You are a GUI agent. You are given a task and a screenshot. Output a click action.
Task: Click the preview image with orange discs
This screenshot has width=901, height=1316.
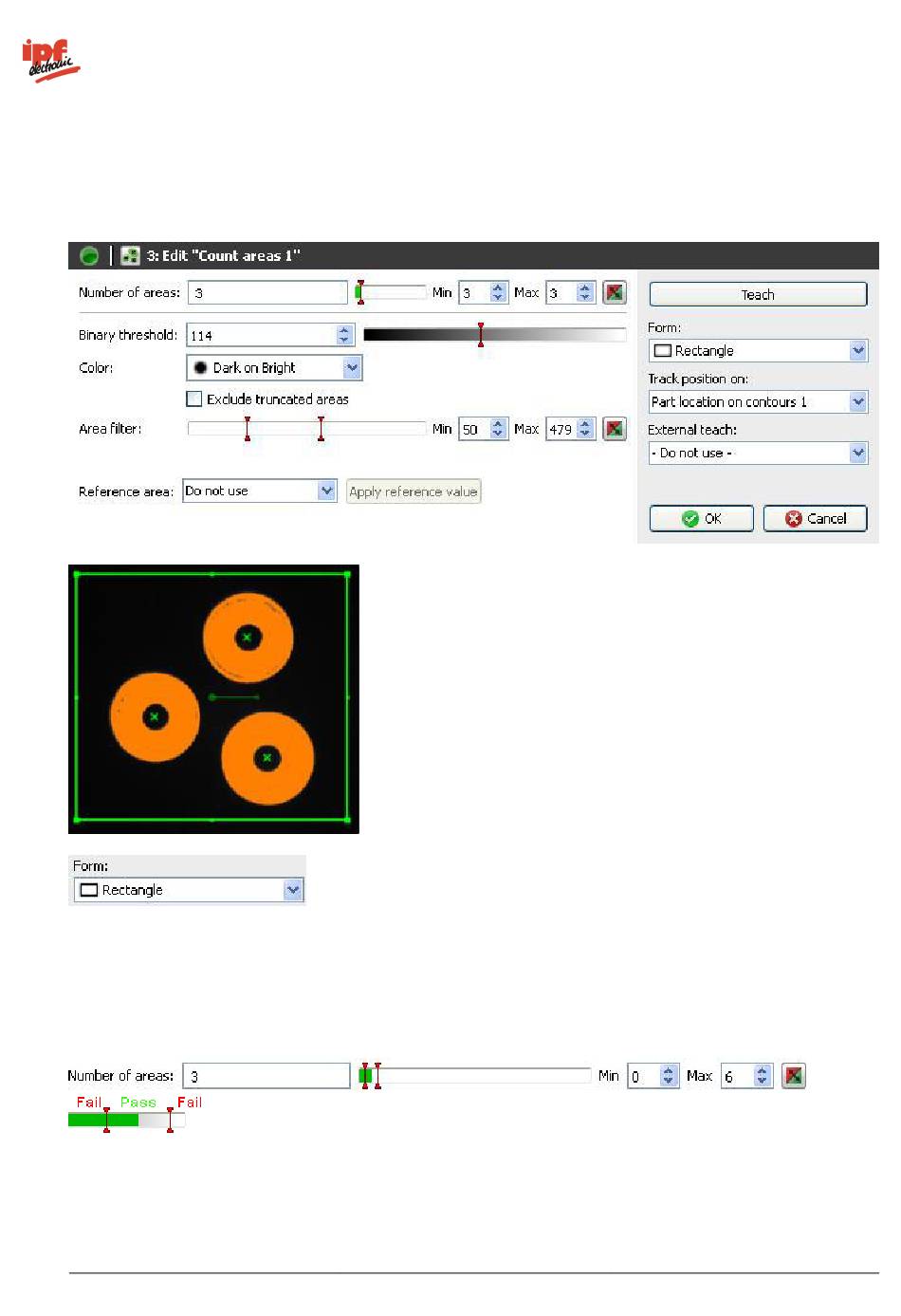click(213, 699)
